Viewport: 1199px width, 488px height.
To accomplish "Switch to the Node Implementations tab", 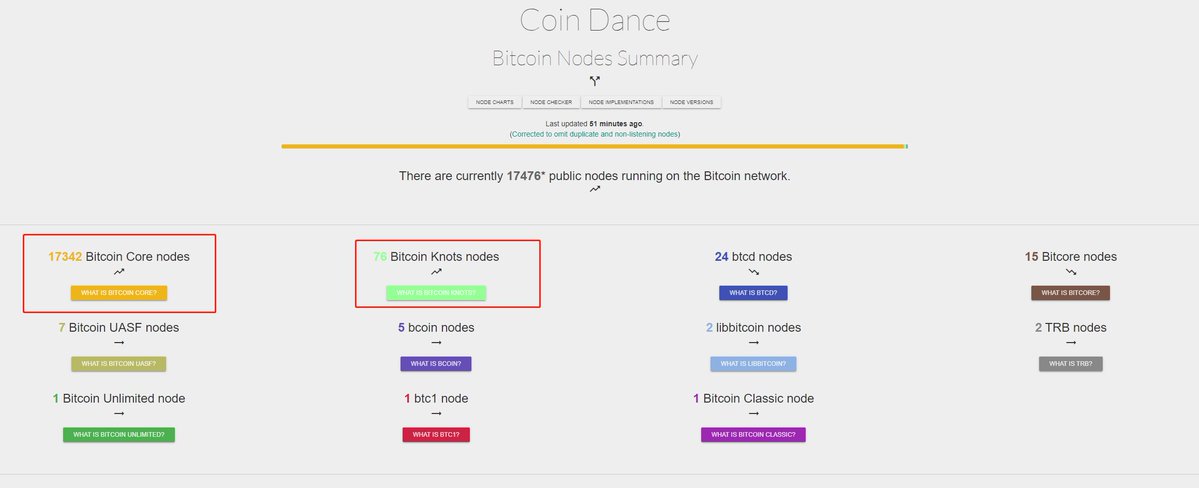I will [x=621, y=102].
